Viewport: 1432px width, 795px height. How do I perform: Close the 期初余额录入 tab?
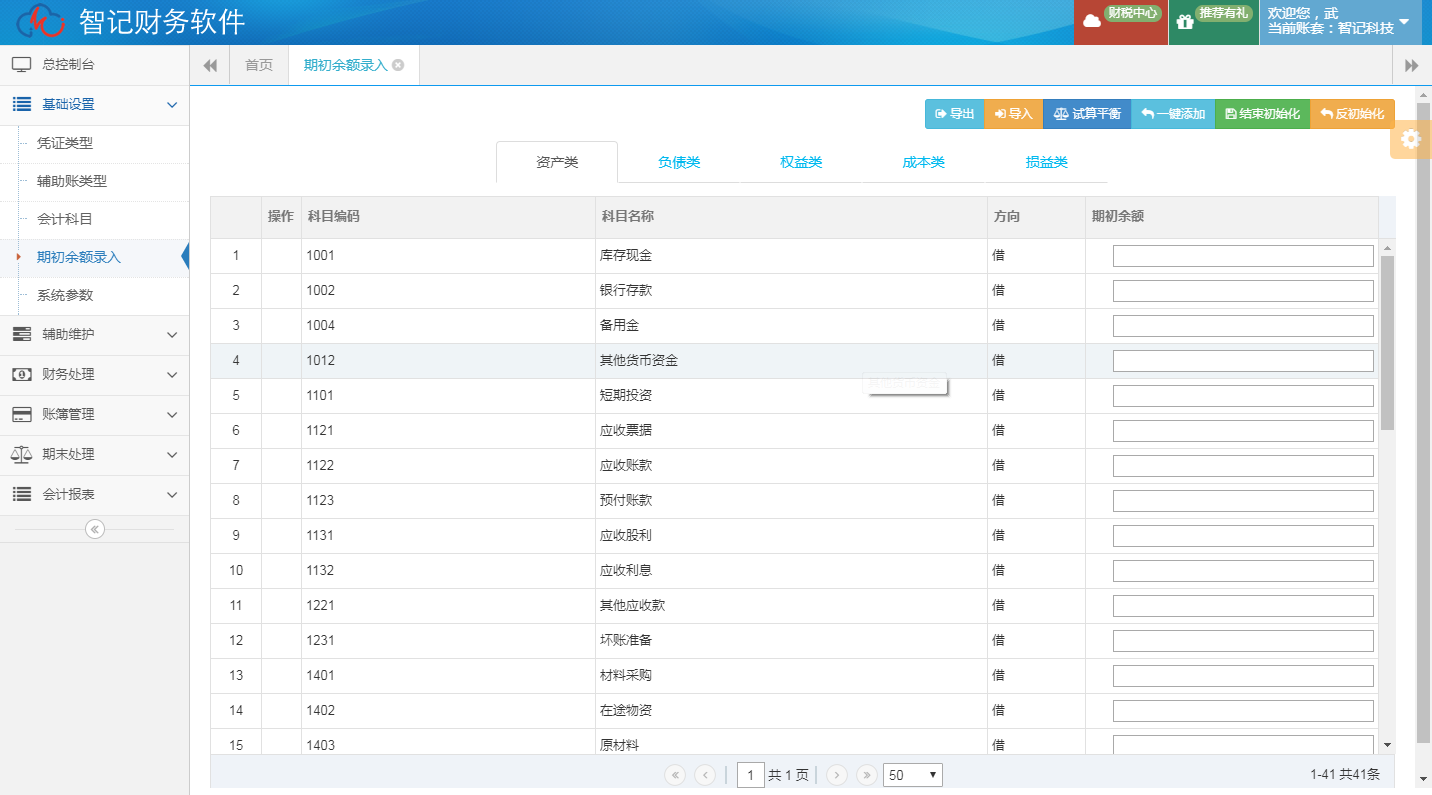click(398, 65)
